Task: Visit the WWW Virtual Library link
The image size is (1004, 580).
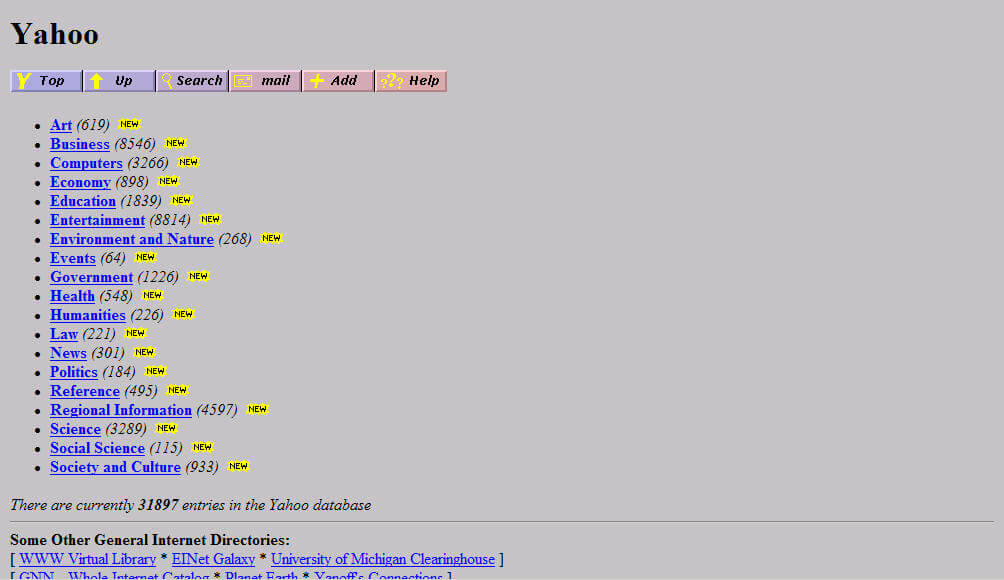Action: tap(87, 559)
